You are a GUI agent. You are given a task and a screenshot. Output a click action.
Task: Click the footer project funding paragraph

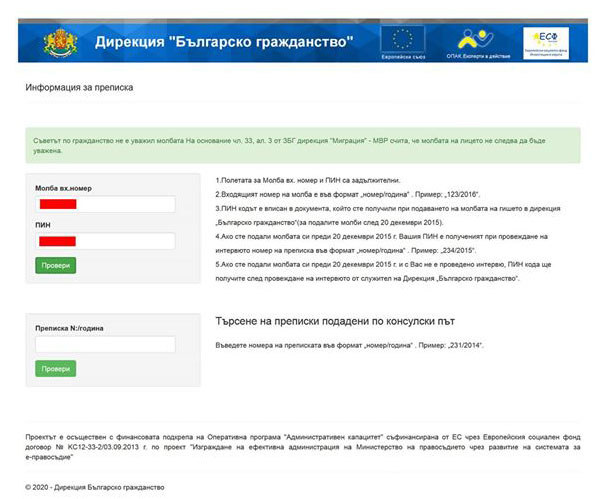point(301,446)
